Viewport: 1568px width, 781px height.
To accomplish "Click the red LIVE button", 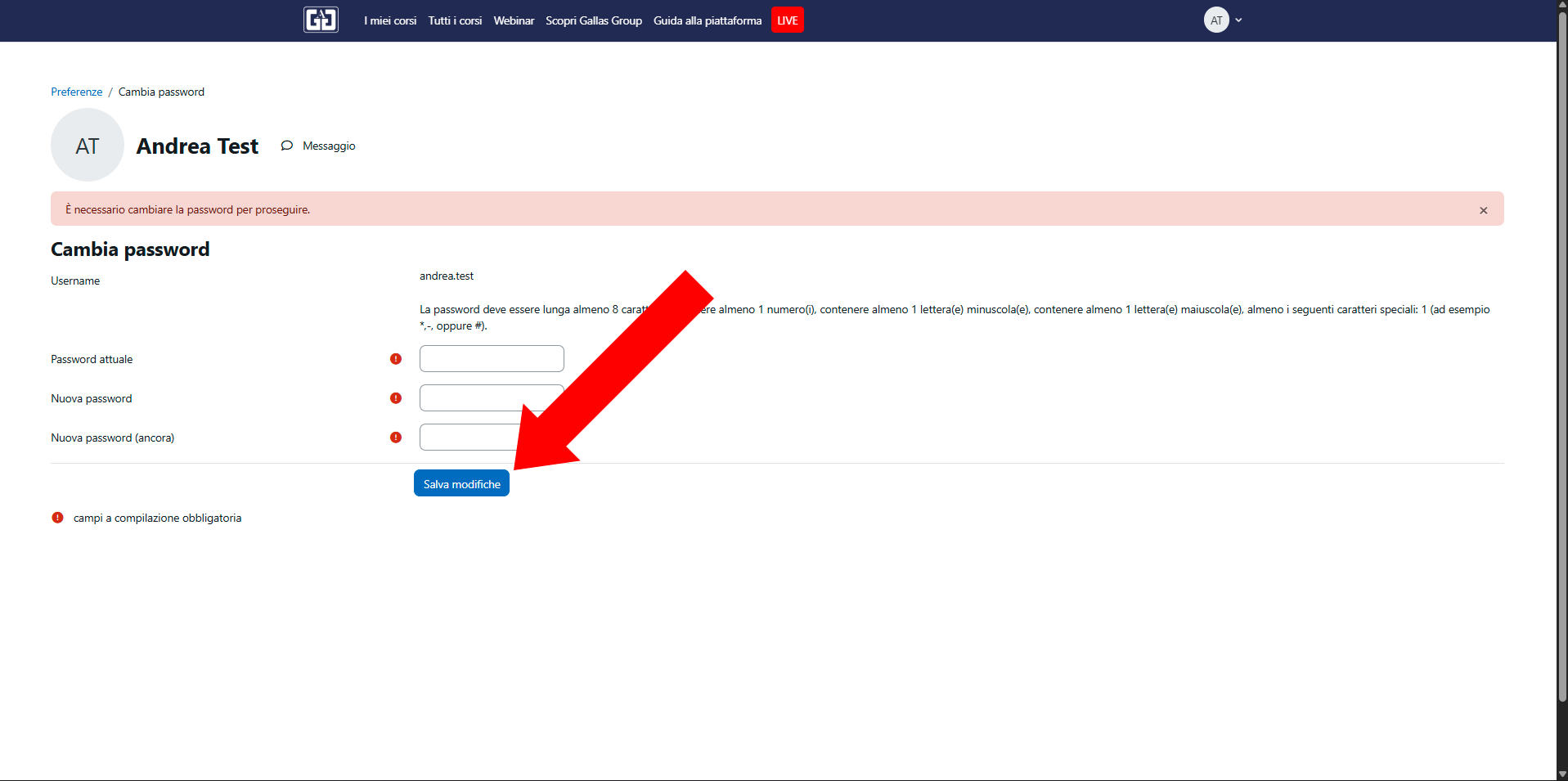I will [x=787, y=20].
